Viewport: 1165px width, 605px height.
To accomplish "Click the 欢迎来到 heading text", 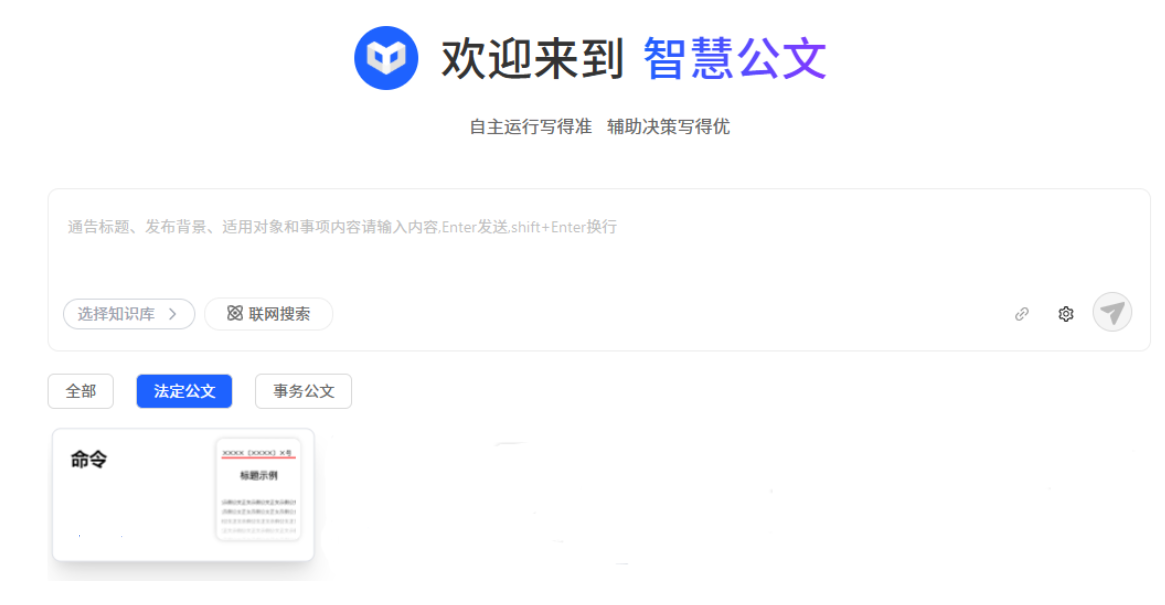I will (x=532, y=59).
